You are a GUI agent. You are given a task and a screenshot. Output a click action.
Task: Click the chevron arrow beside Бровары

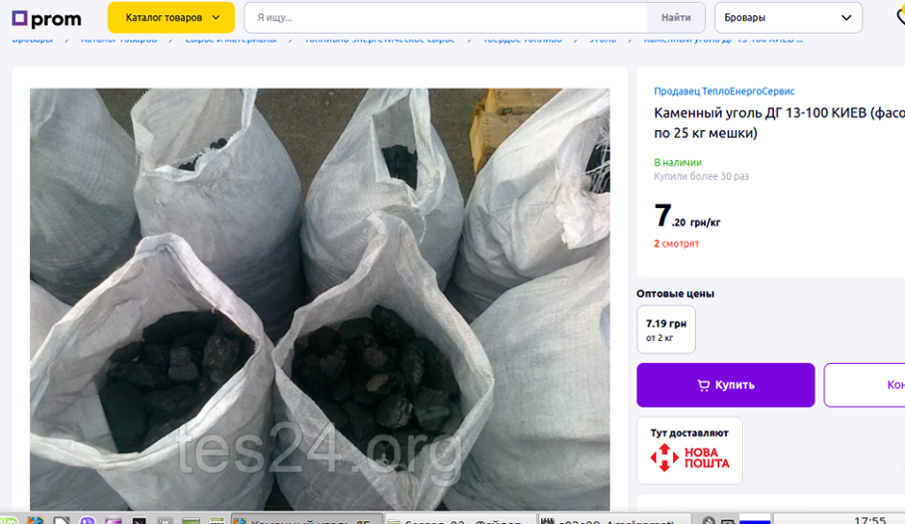pyautogui.click(x=846, y=17)
